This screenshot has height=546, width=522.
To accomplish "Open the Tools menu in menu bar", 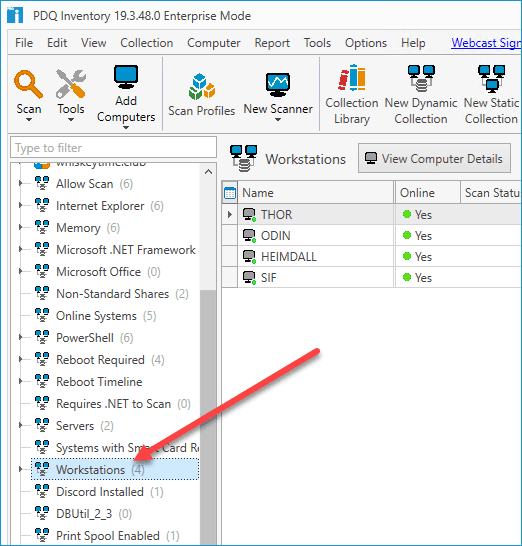I will click(x=317, y=43).
